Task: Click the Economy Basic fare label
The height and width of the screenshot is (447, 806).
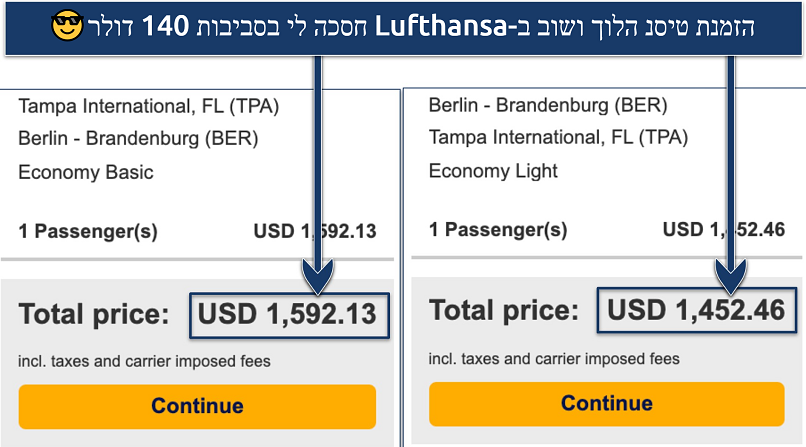Action: point(86,172)
